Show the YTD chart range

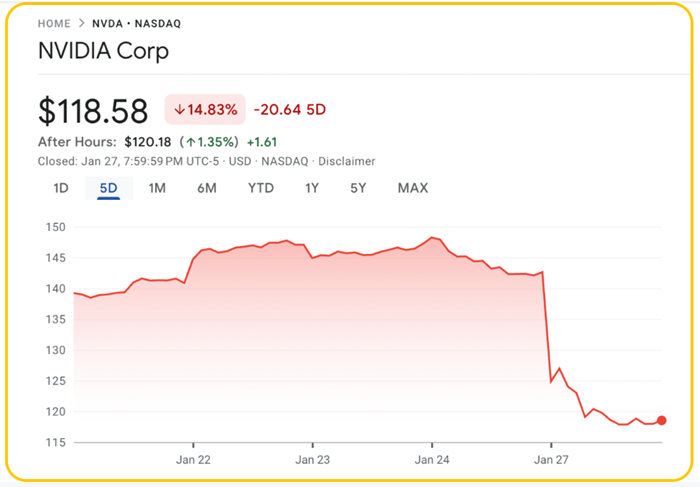pos(261,188)
